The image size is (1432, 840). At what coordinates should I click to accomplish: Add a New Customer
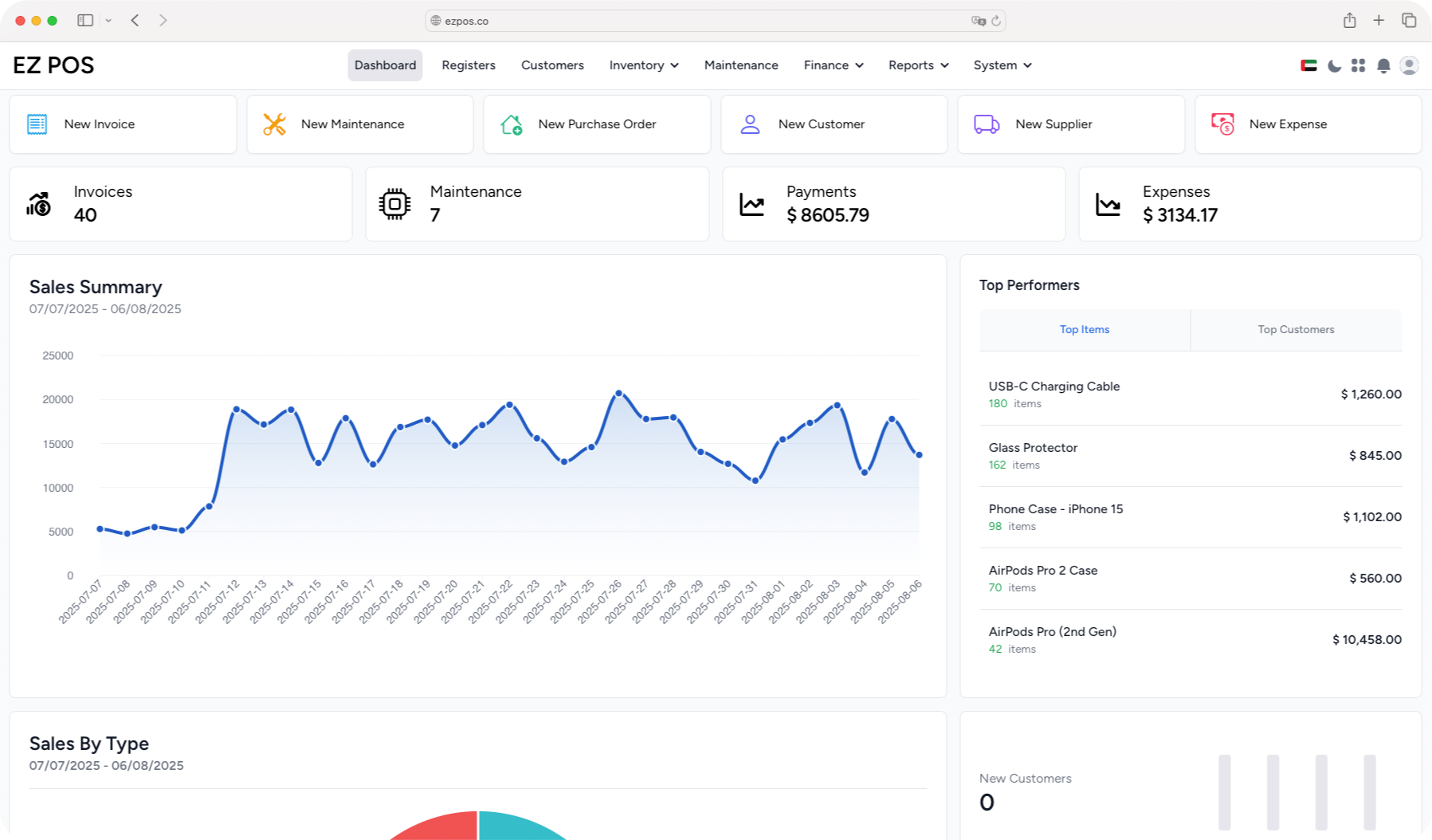coord(834,124)
